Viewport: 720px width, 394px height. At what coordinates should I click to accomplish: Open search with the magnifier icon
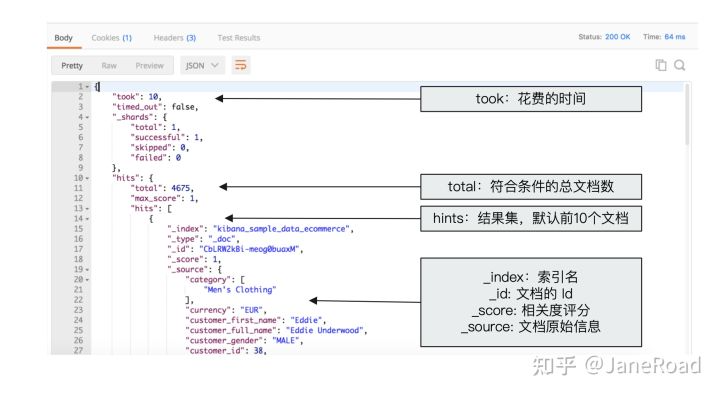680,65
